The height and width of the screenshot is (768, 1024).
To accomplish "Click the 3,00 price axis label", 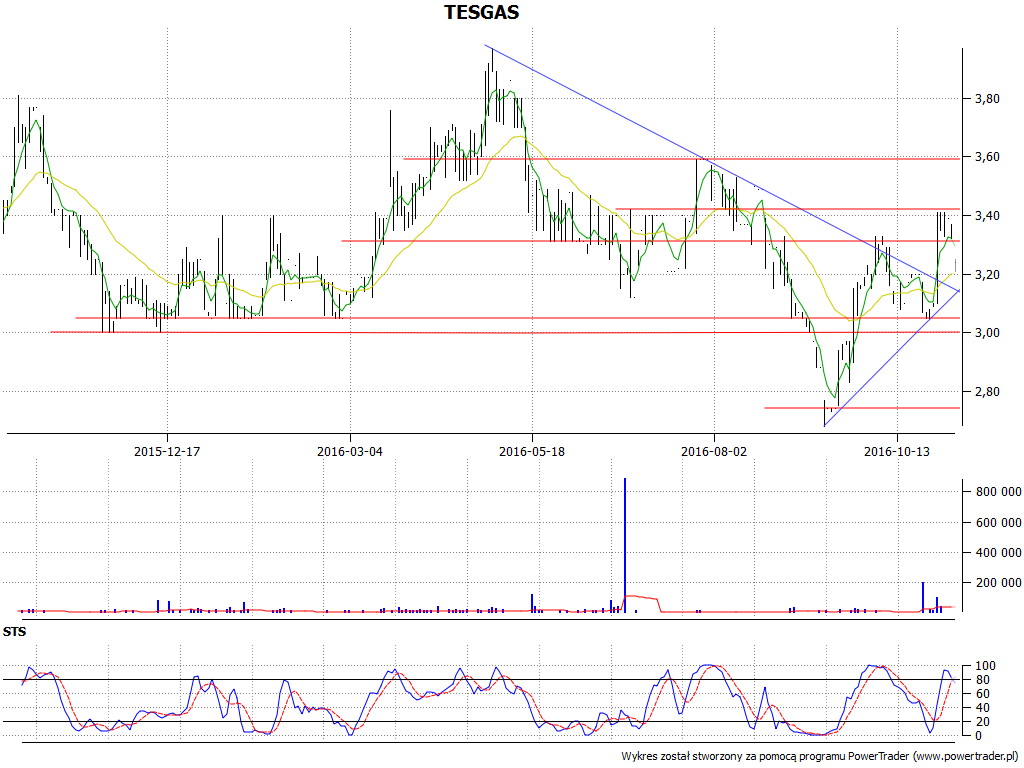I will click(x=987, y=333).
